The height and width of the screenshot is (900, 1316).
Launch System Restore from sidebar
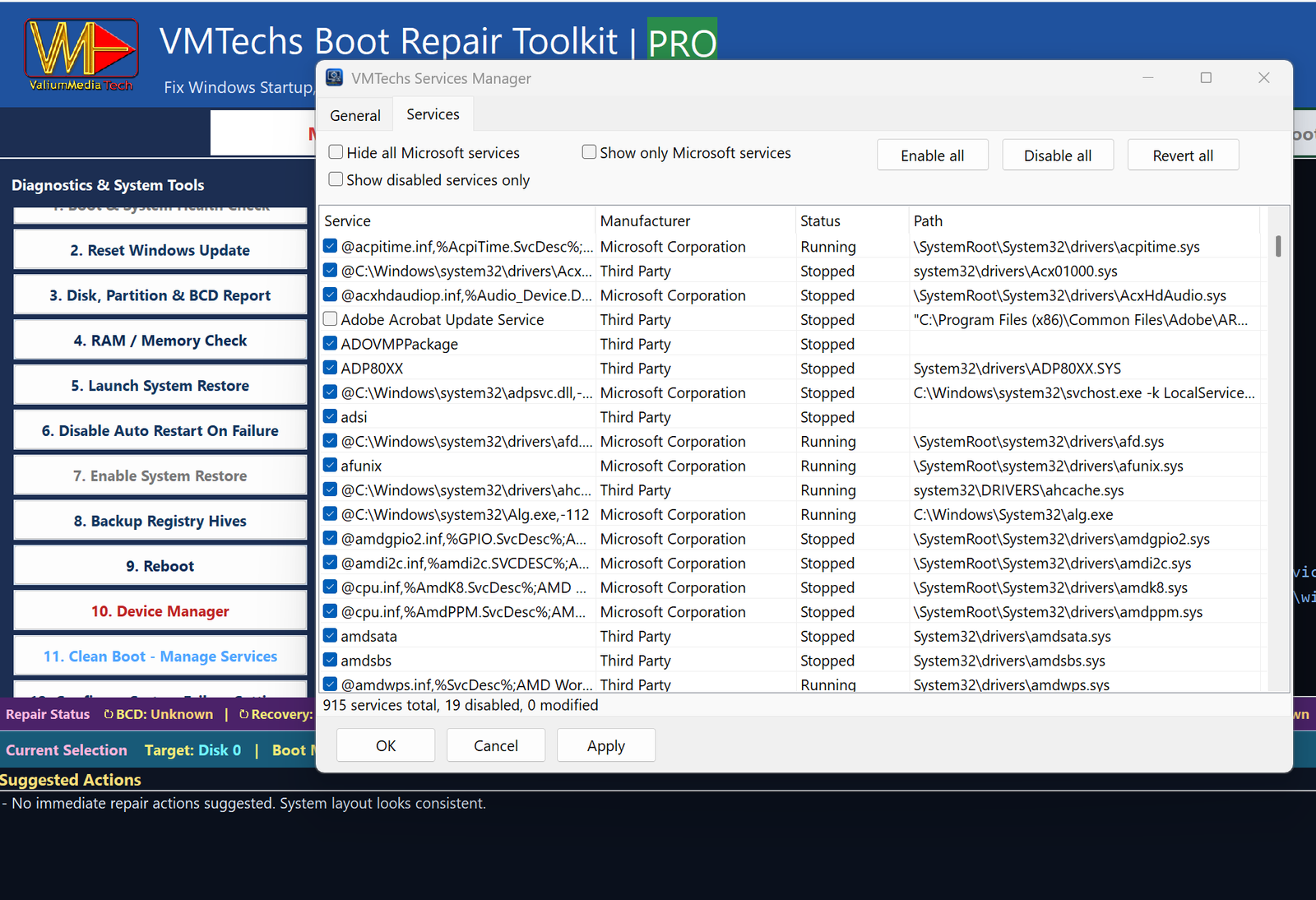160,385
